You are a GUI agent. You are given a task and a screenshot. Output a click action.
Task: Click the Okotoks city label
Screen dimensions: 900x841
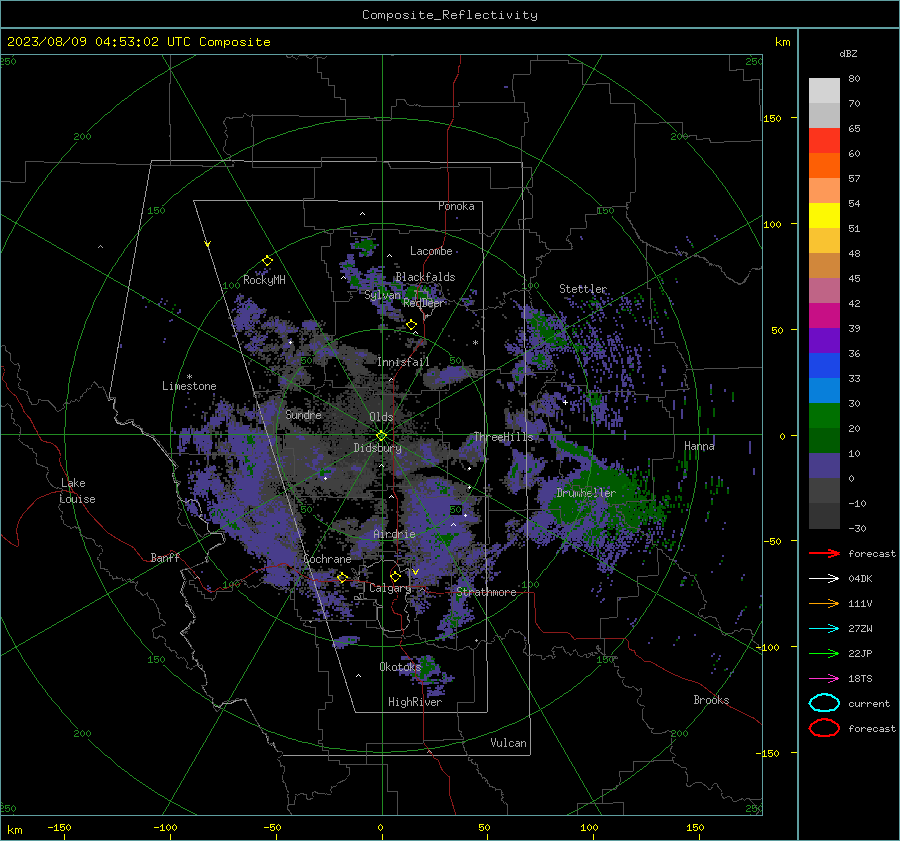(400, 666)
